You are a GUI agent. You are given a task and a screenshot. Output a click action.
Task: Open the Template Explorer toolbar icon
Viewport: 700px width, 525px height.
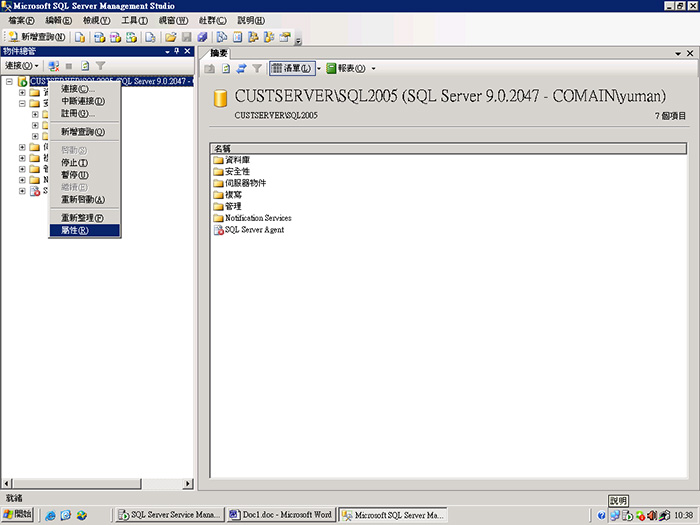[x=269, y=37]
